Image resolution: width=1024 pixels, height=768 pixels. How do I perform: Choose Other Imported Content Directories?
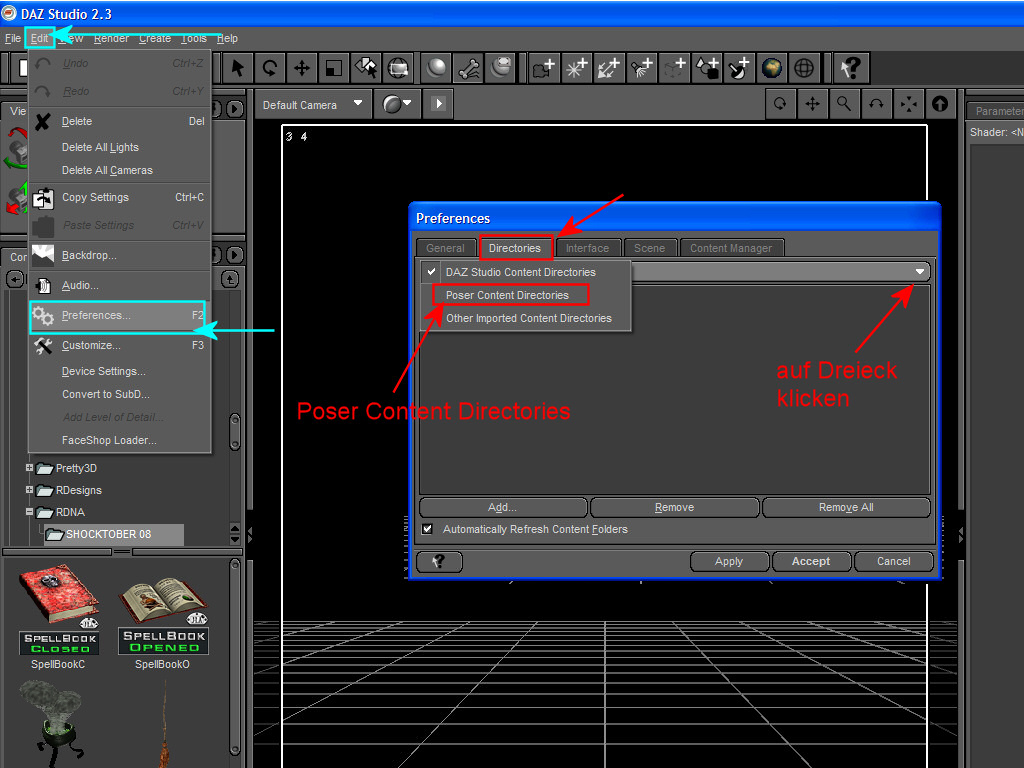(x=529, y=318)
